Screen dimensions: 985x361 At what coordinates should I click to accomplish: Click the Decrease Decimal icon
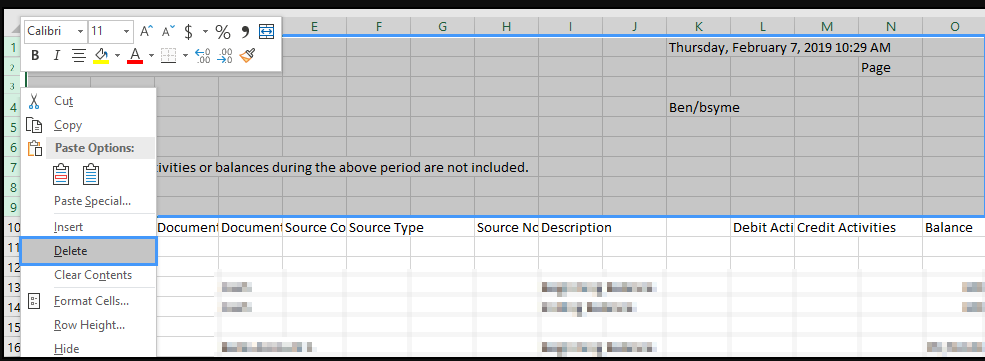pos(225,55)
